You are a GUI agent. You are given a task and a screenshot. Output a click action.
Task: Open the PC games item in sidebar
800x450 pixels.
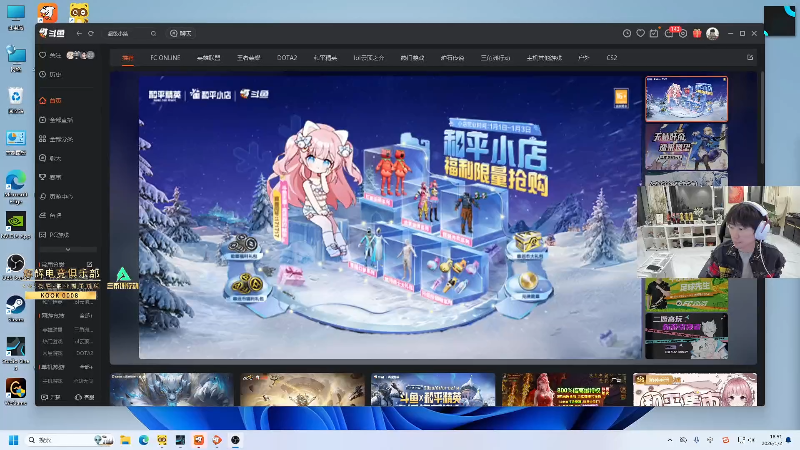click(54, 235)
